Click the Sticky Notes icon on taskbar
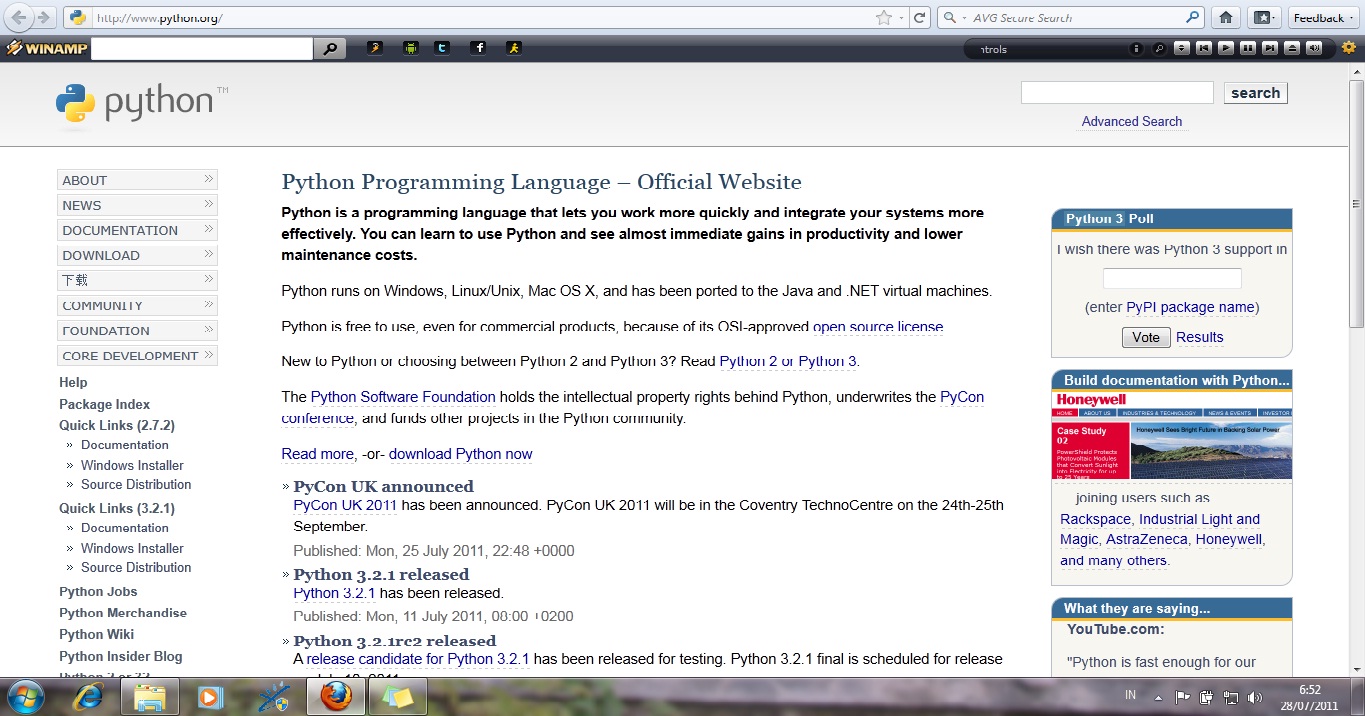 397,696
